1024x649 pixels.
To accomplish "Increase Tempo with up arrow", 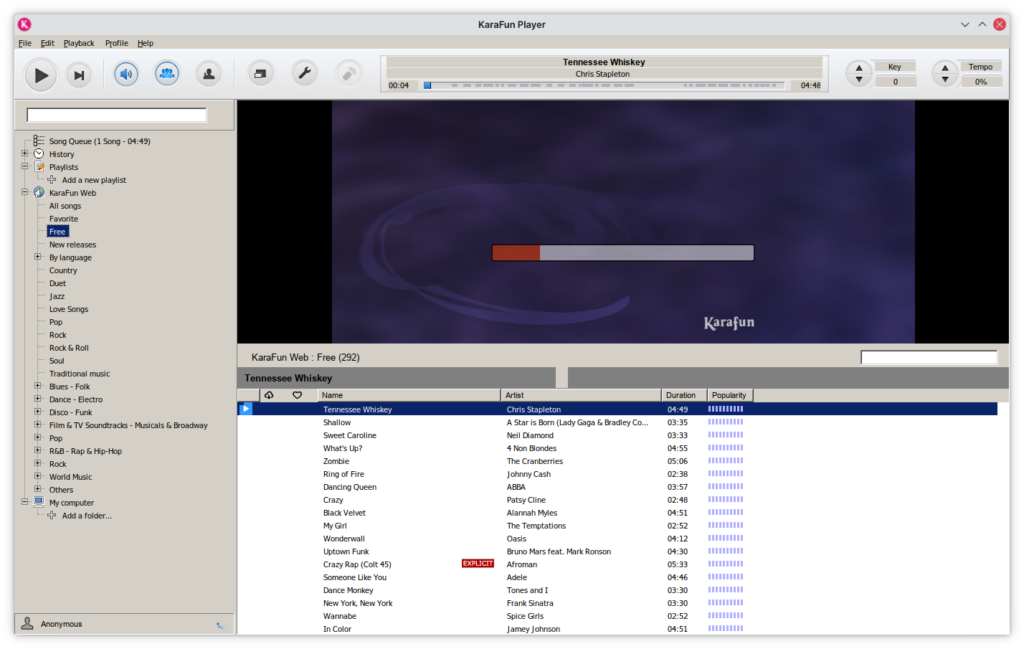I will click(x=944, y=68).
